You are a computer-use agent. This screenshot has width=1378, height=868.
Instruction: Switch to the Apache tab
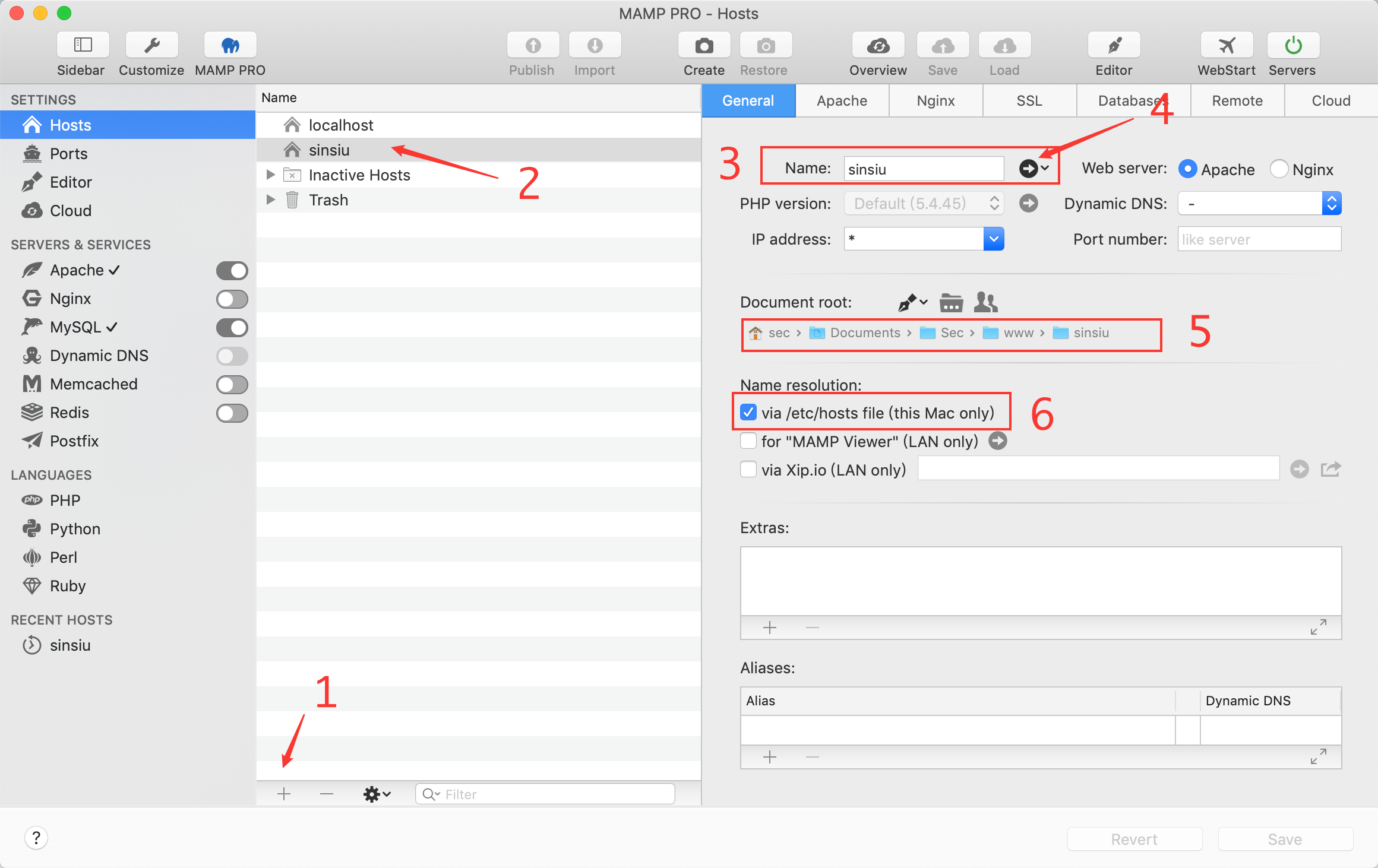842,101
